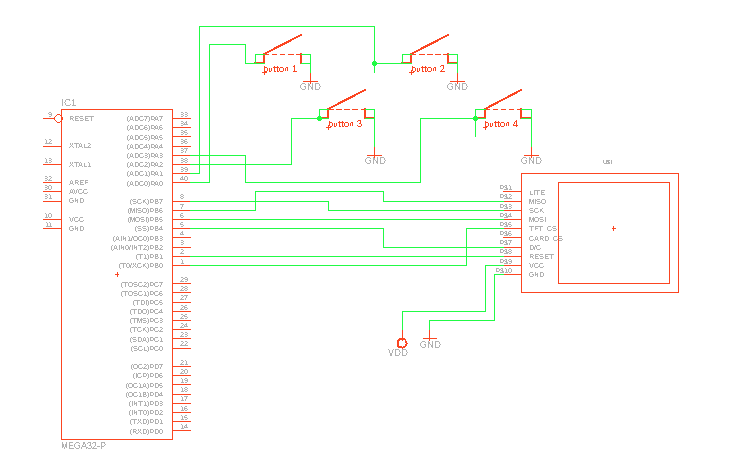Click the (SS)PB4 pin label
The width and height of the screenshot is (750, 476).
149,229
